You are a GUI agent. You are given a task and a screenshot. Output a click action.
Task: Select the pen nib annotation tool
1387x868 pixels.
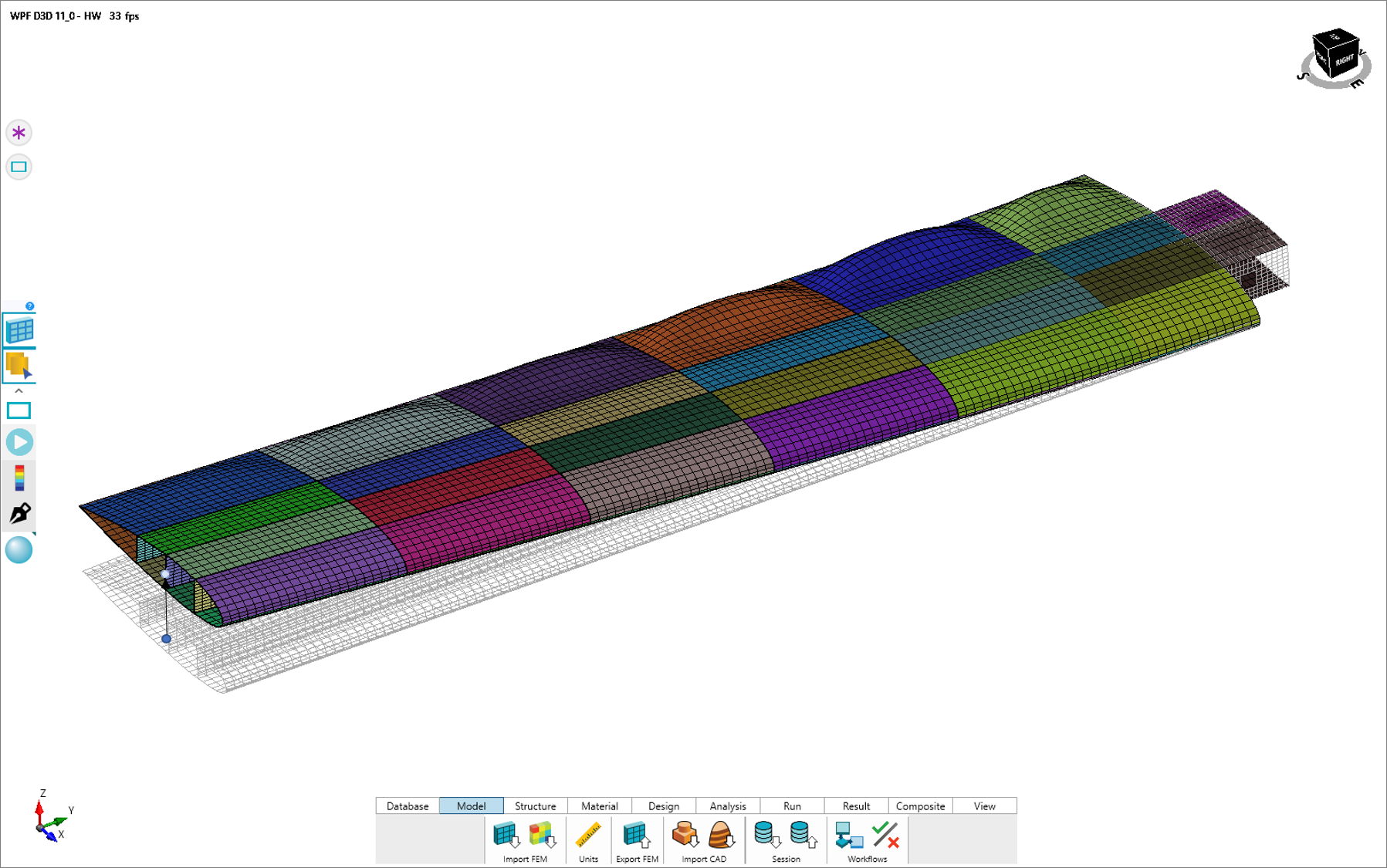point(20,514)
